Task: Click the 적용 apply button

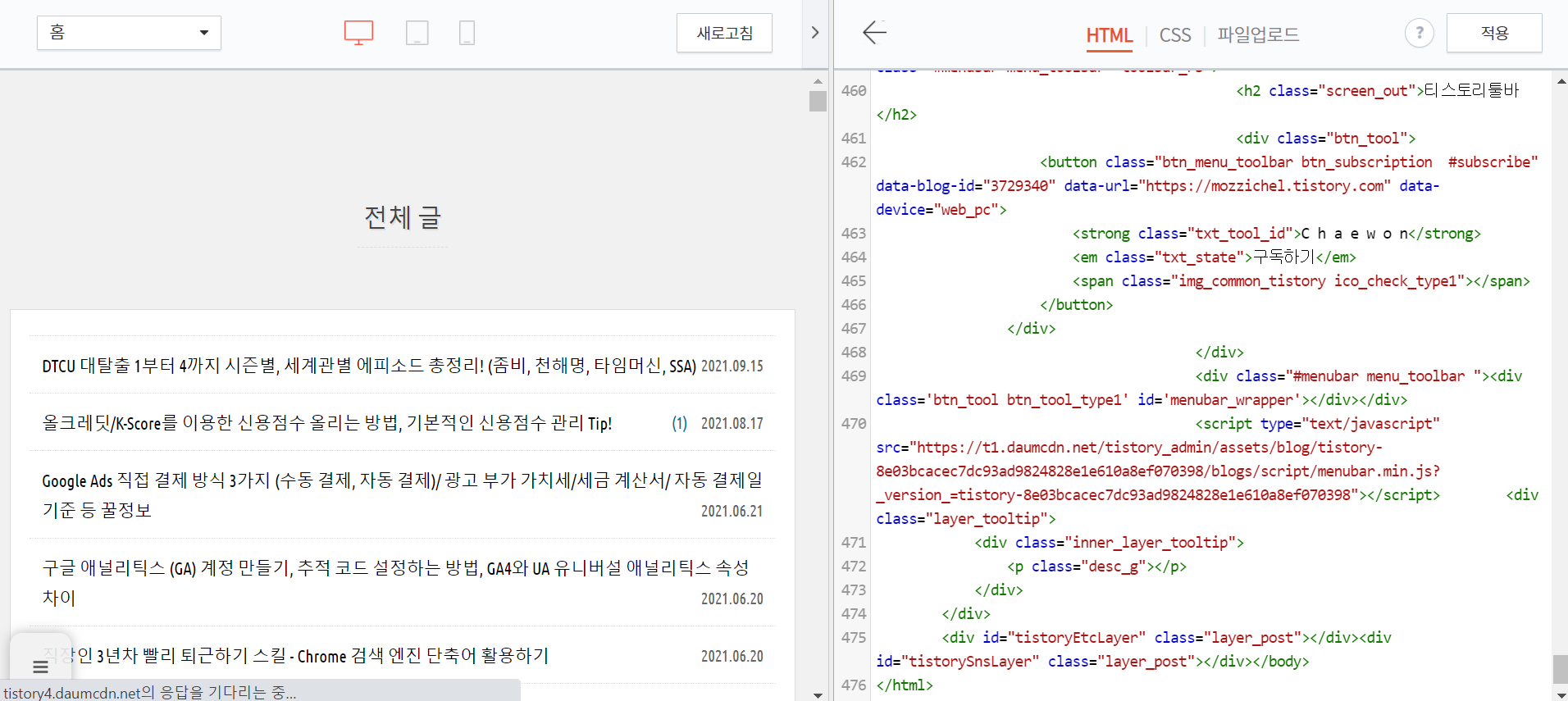Action: click(1494, 33)
